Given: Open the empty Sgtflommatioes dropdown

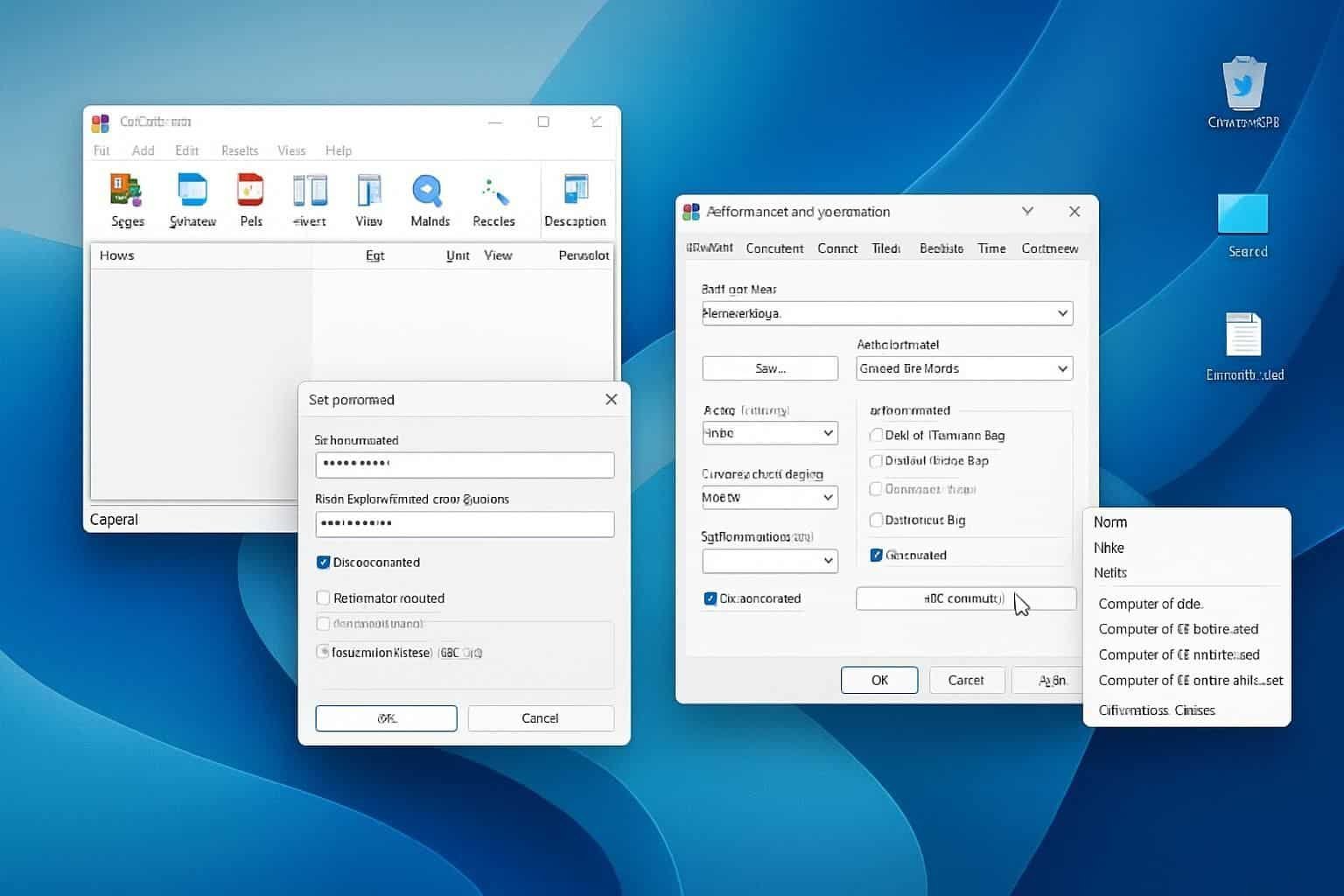Looking at the screenshot, I should (x=770, y=561).
